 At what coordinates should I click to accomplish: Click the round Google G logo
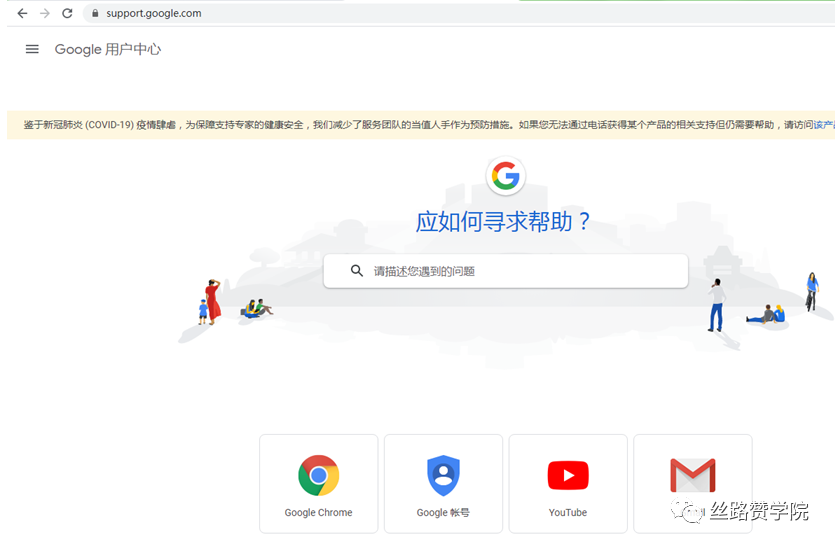pyautogui.click(x=505, y=176)
